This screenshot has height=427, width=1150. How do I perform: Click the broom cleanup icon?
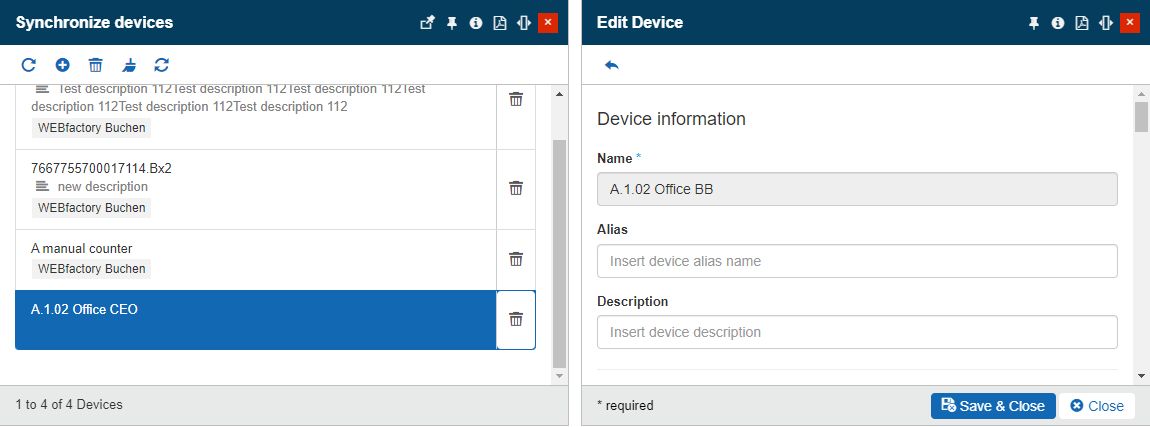(129, 65)
